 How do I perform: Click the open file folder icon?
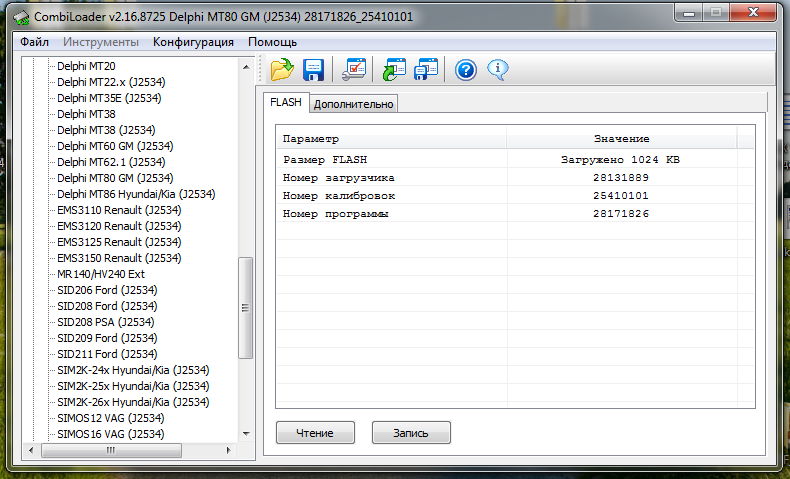[x=281, y=70]
